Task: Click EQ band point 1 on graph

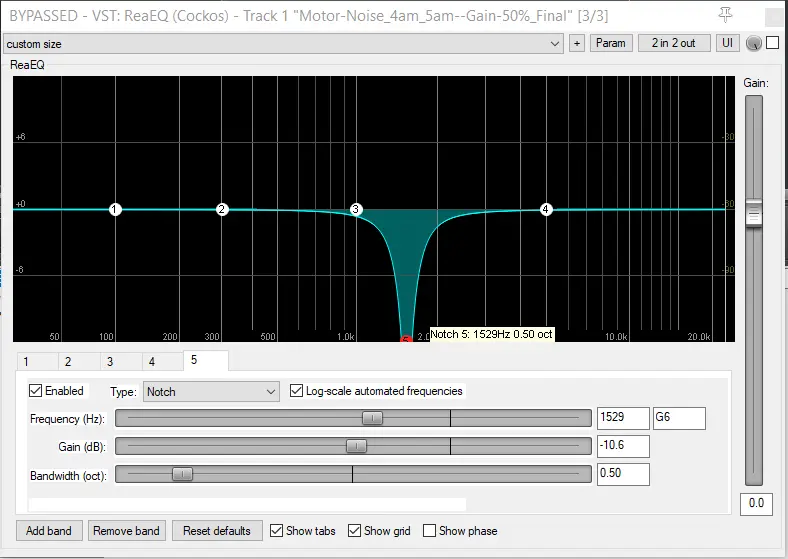Action: pyautogui.click(x=115, y=209)
